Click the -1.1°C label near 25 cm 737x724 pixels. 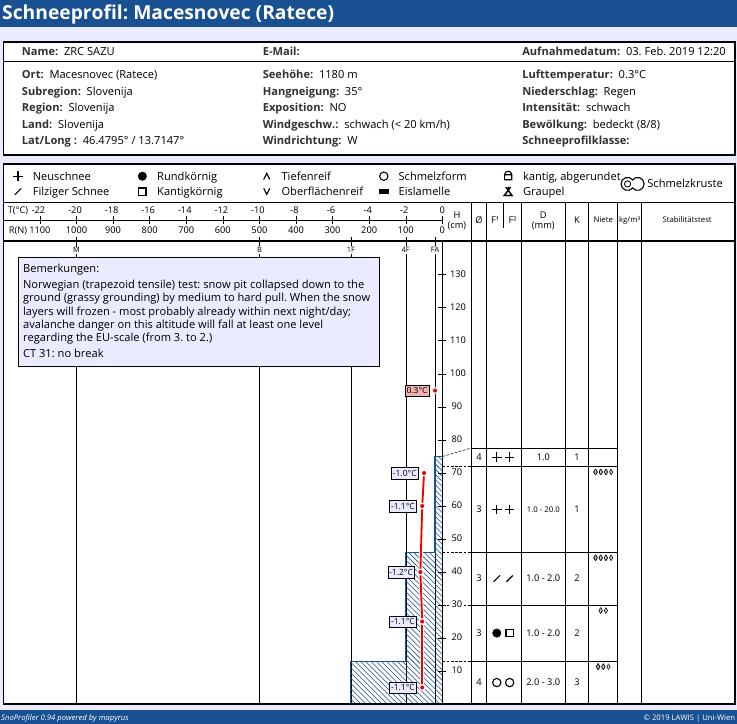pyautogui.click(x=403, y=622)
